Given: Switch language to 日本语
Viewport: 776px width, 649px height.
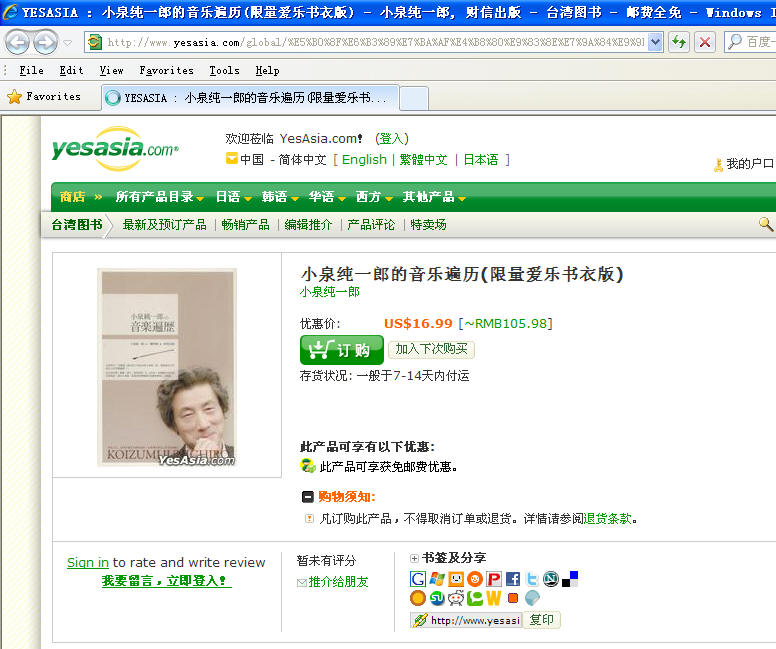Looking at the screenshot, I should tap(481, 159).
